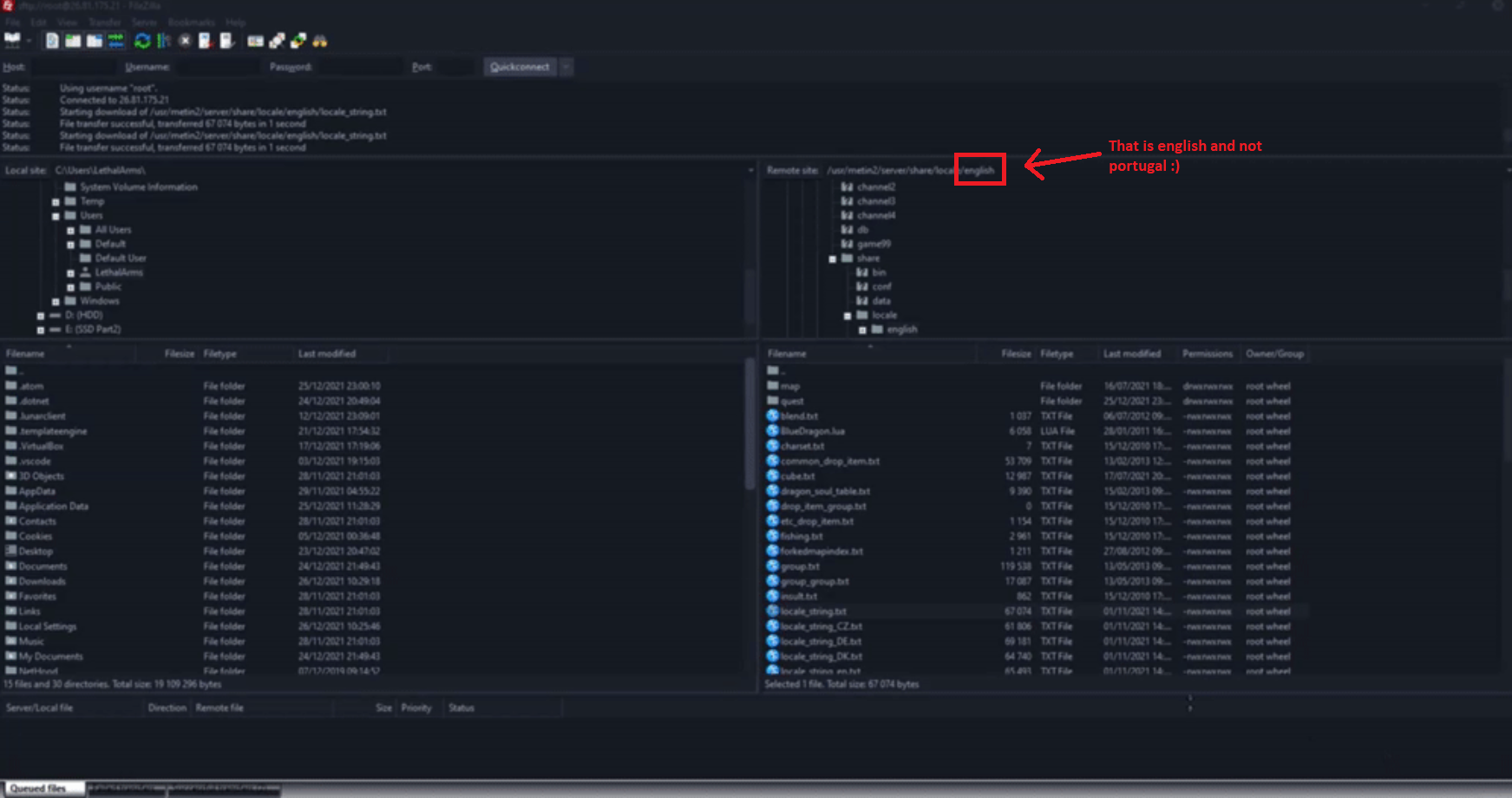The height and width of the screenshot is (798, 1512).
Task: Open the File menu
Action: [x=12, y=22]
